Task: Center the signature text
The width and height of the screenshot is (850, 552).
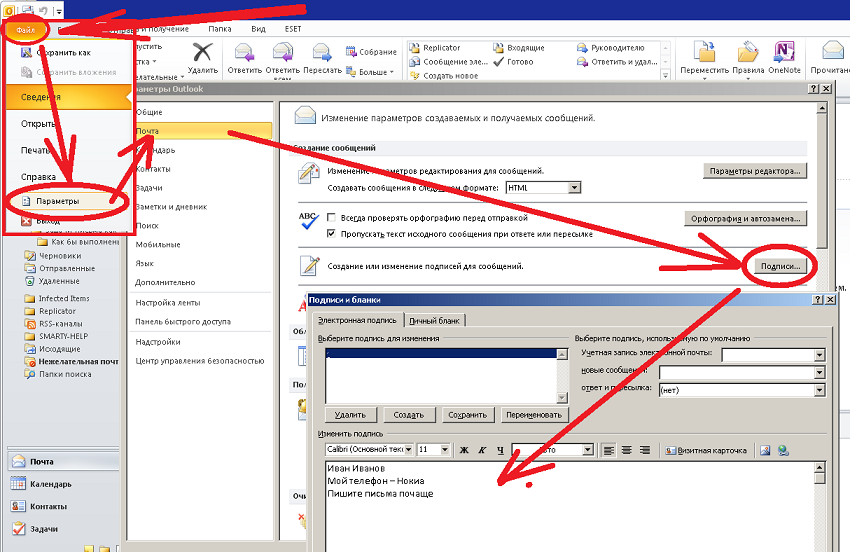Action: point(627,450)
